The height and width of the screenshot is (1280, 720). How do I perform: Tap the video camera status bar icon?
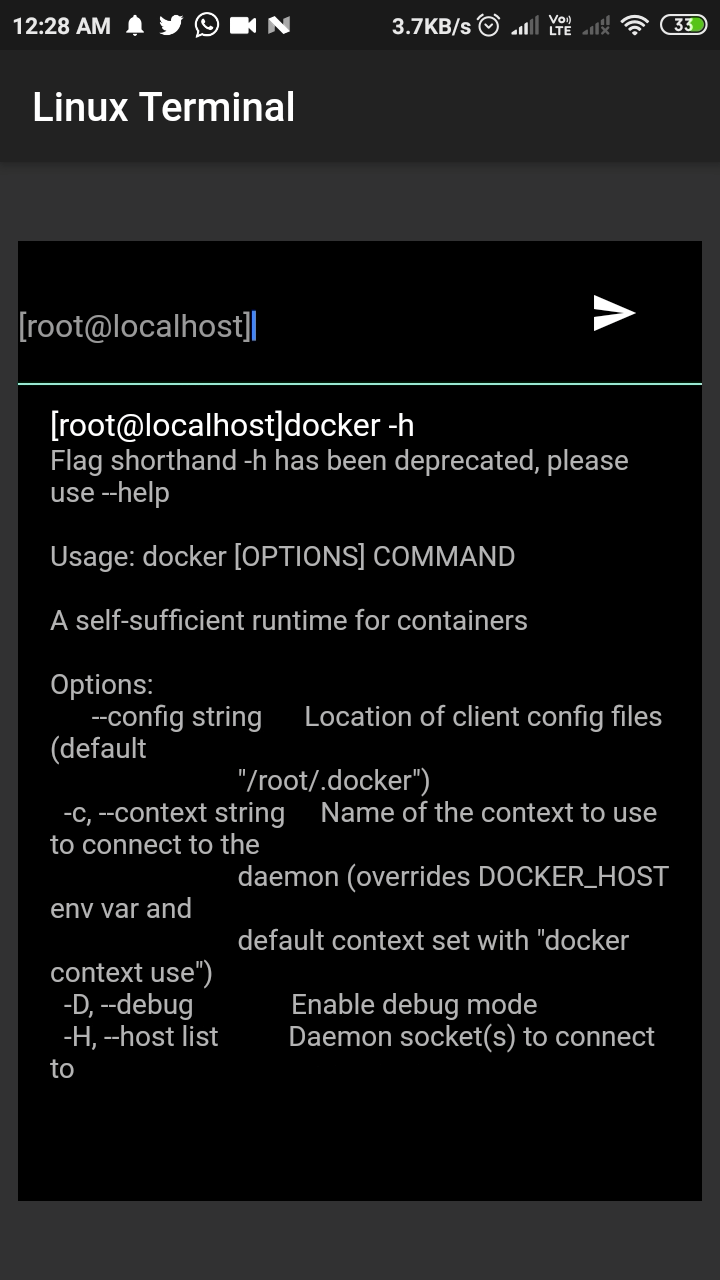(x=241, y=25)
